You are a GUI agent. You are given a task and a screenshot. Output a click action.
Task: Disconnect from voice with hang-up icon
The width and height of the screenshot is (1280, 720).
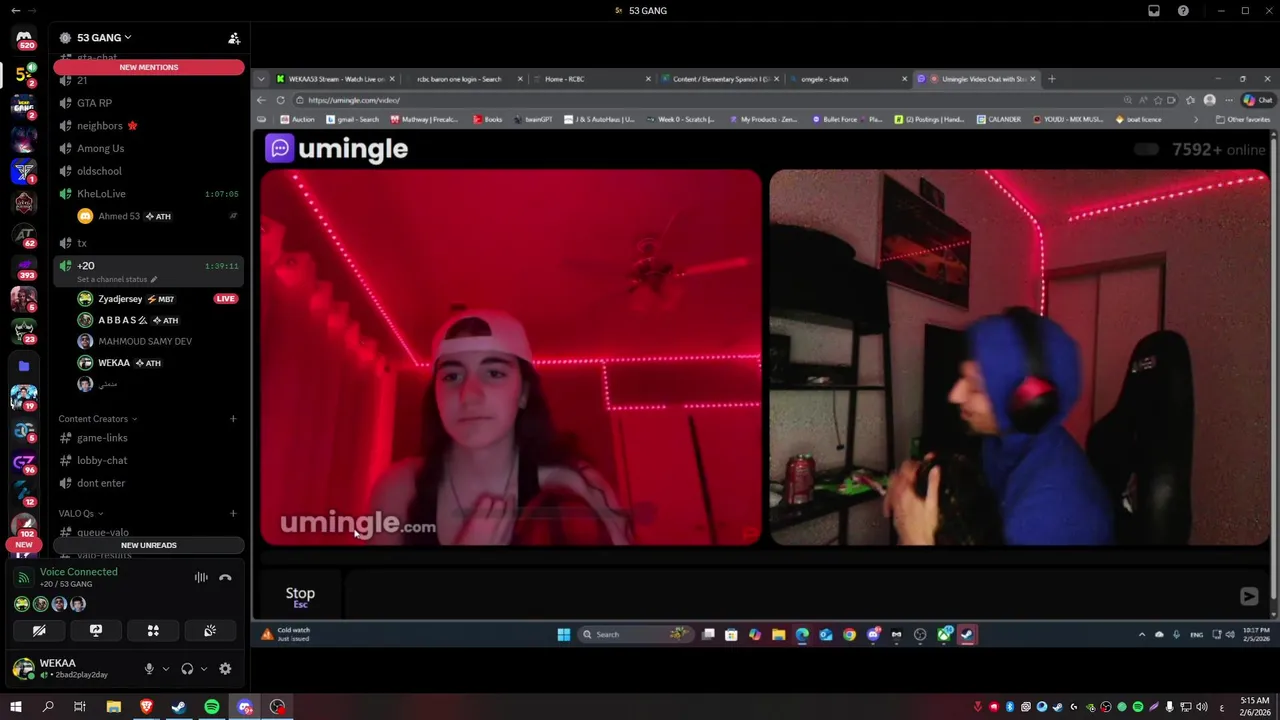(225, 577)
